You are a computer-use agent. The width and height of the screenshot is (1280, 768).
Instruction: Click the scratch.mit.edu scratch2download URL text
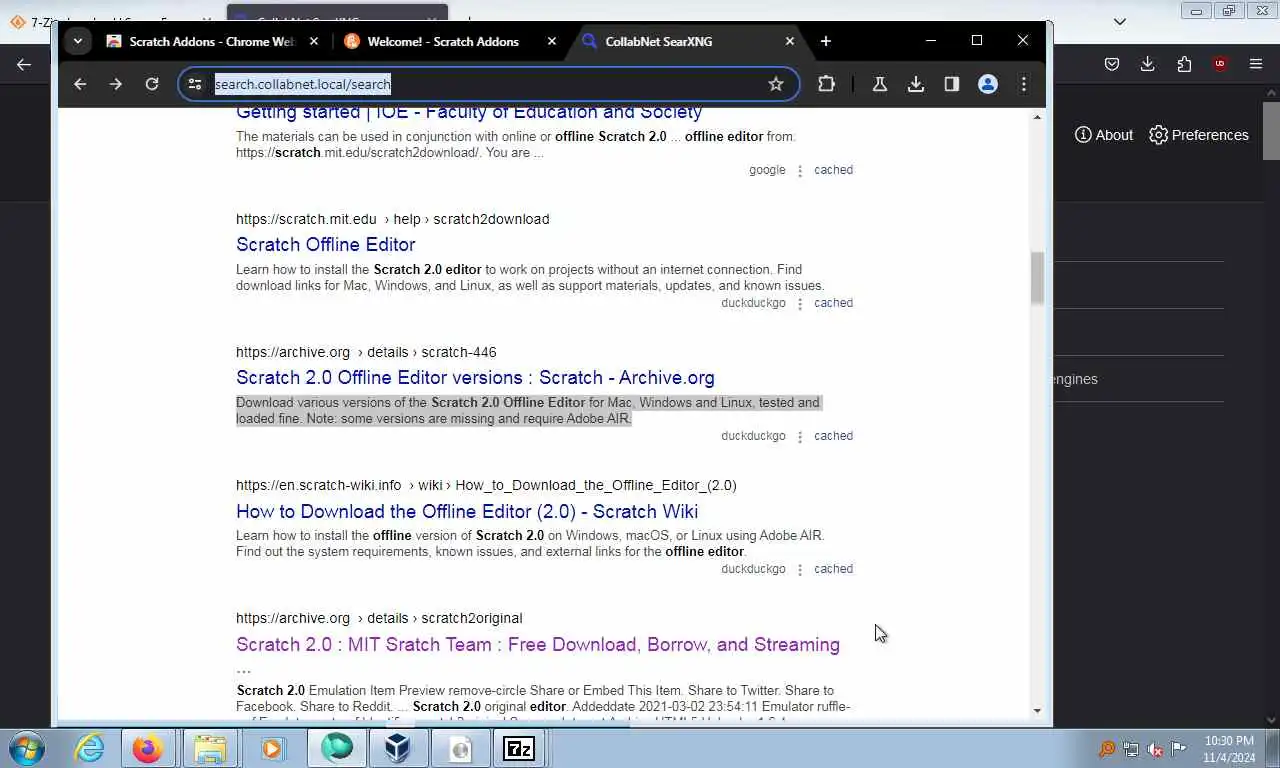[x=392, y=219]
